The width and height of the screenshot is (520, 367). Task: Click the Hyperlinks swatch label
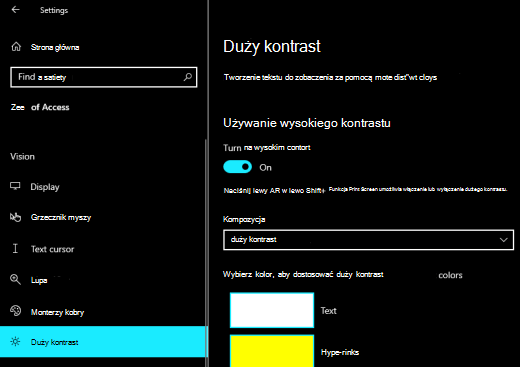(340, 352)
